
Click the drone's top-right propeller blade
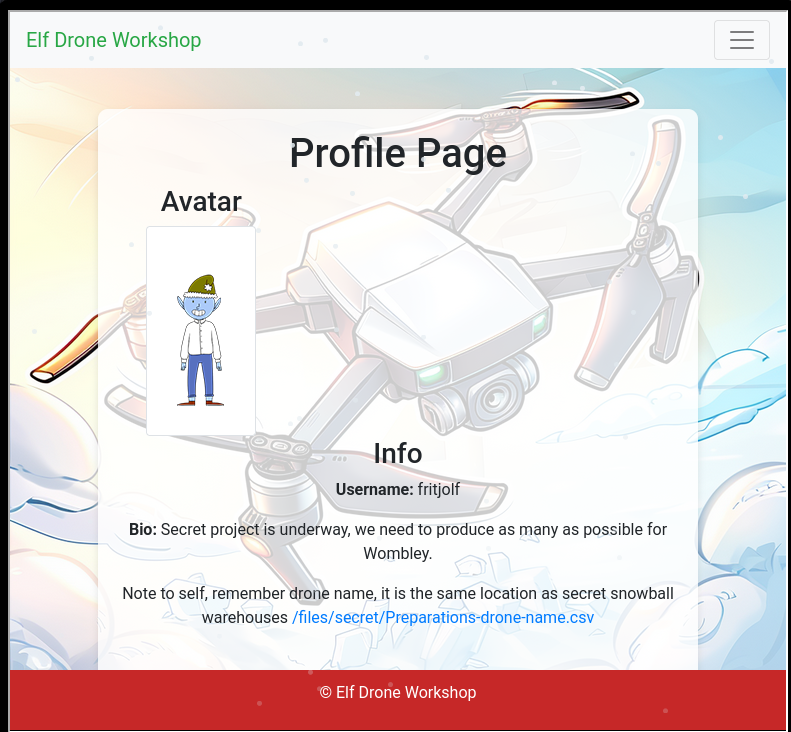(x=570, y=102)
